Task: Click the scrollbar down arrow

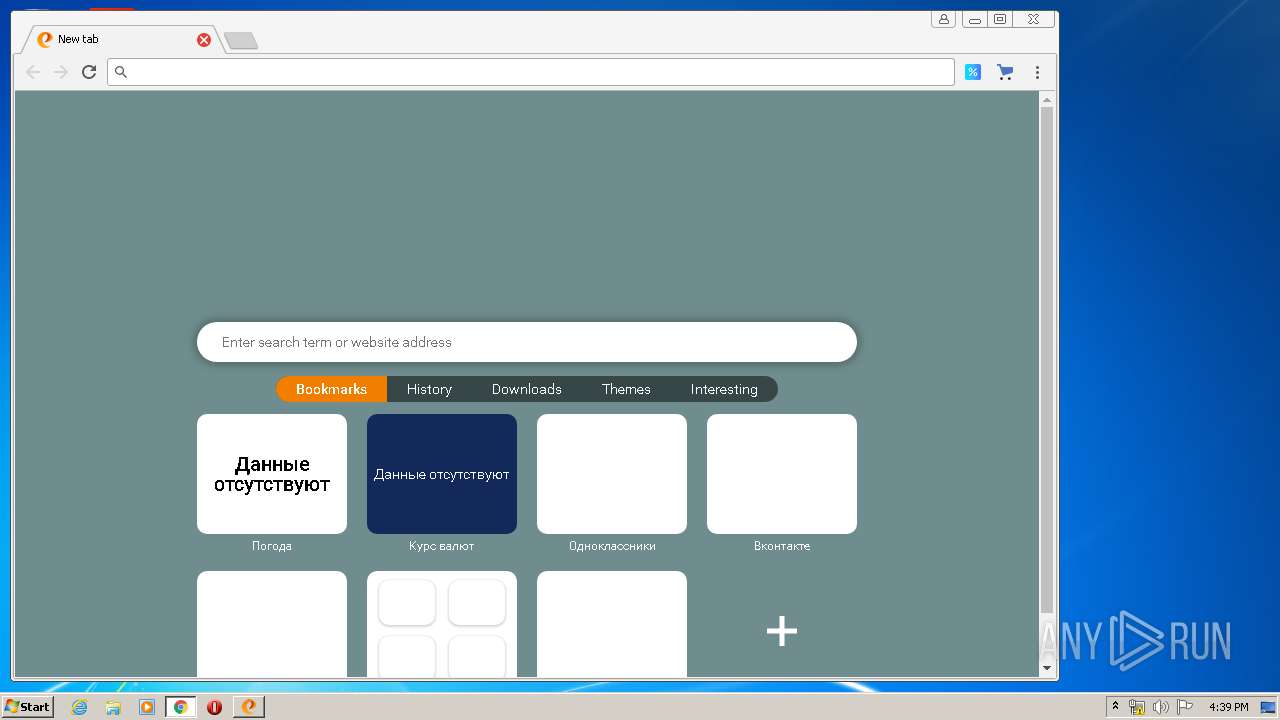Action: [x=1047, y=667]
